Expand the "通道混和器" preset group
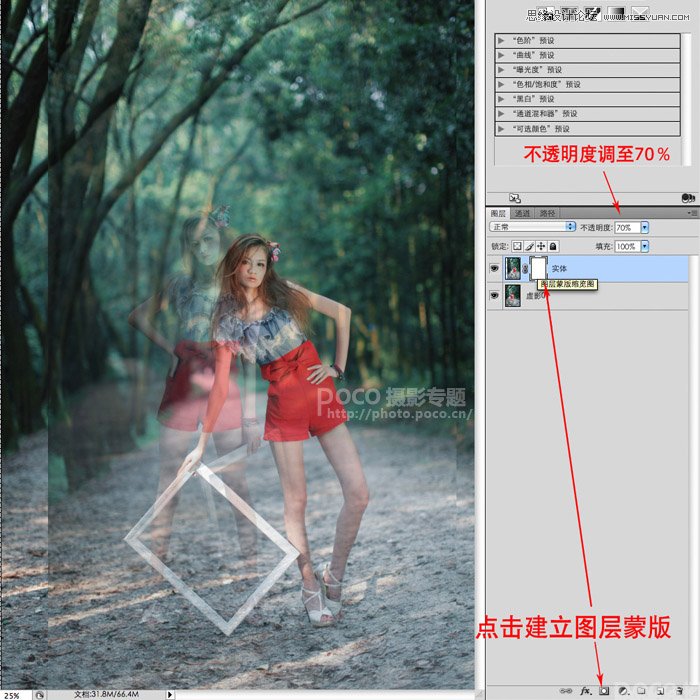 click(x=501, y=114)
